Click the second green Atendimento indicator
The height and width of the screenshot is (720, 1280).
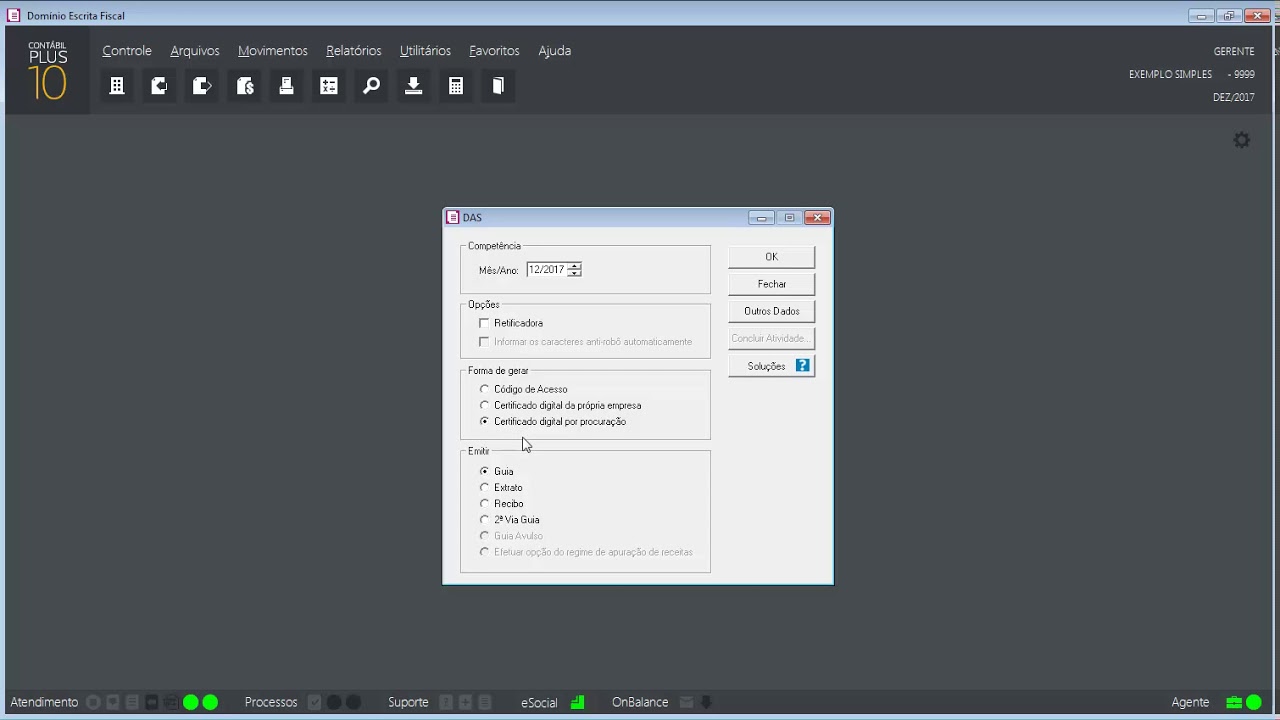pos(210,702)
